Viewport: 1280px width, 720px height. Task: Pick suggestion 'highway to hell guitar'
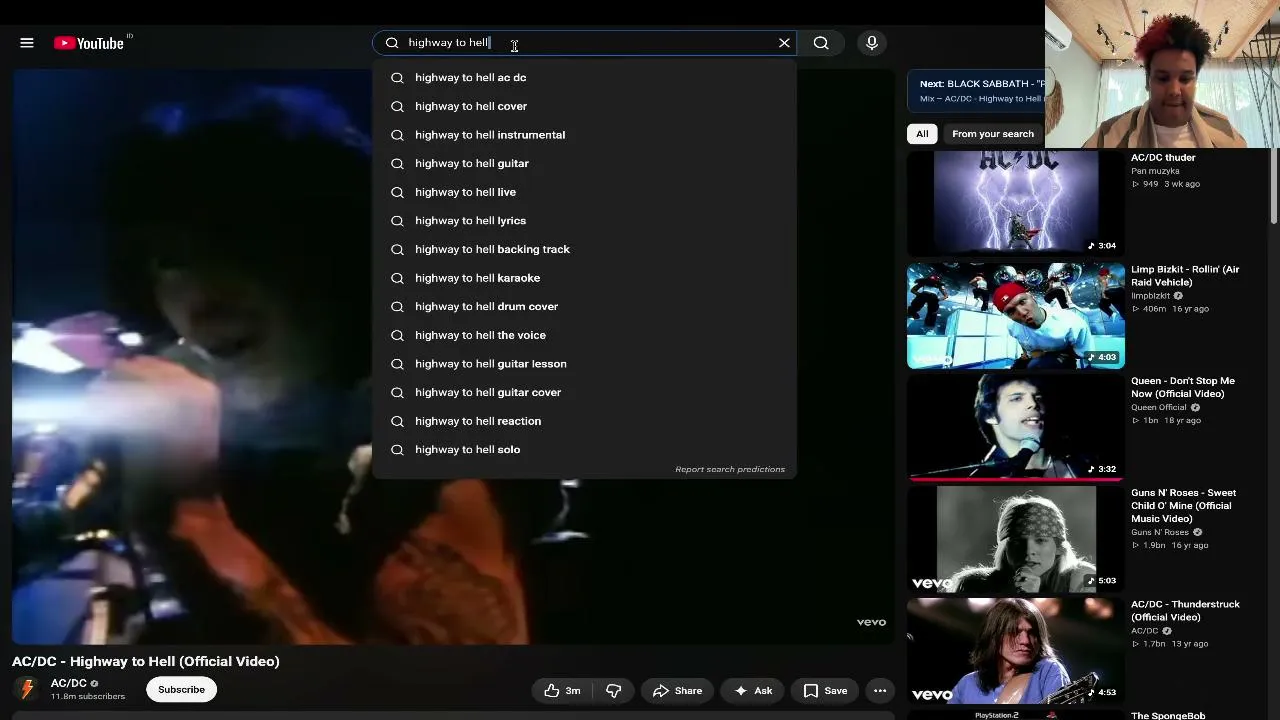(585, 163)
